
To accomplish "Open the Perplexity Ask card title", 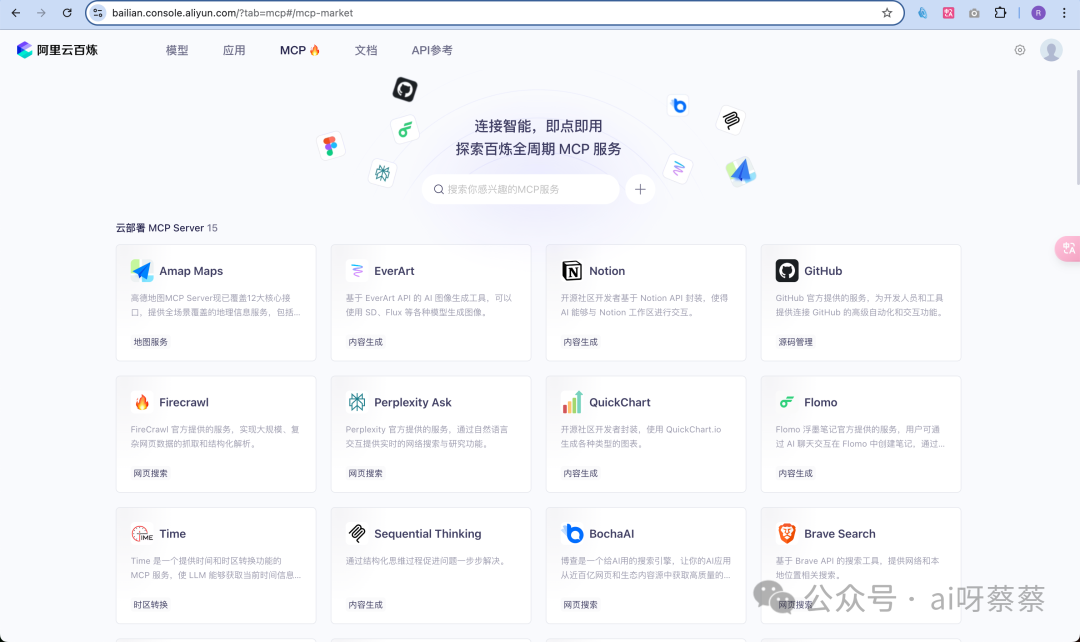I will pos(412,402).
